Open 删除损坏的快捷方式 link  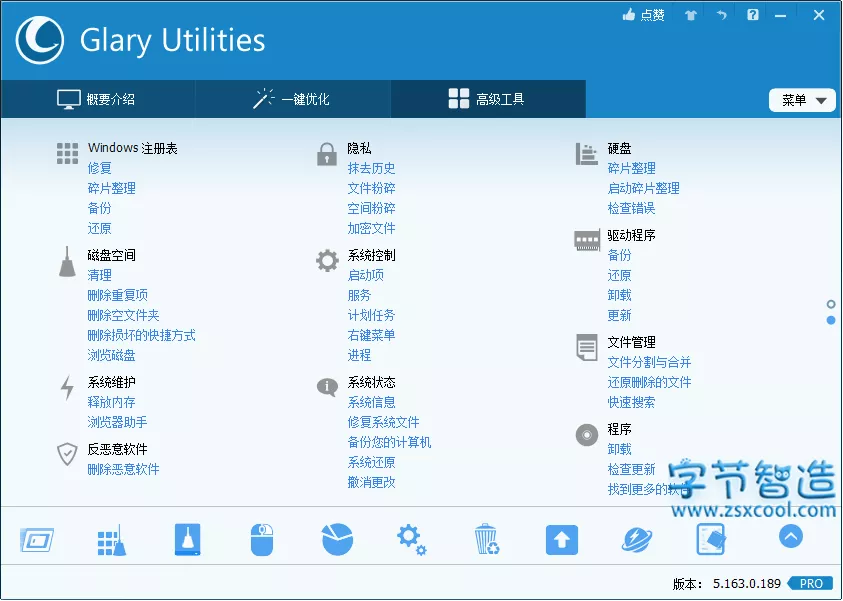pos(141,335)
